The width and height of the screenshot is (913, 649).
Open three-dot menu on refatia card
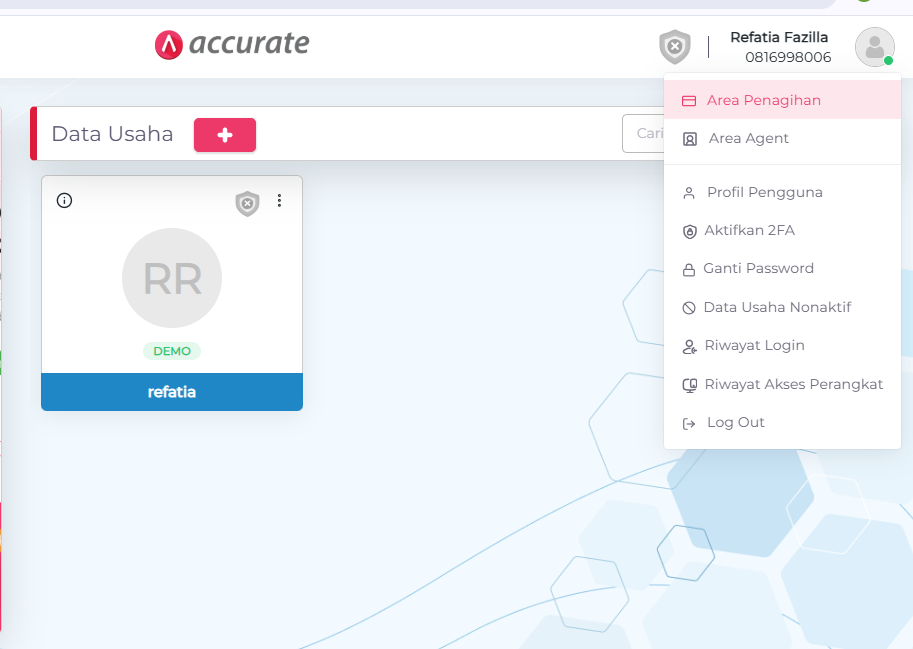tap(279, 201)
